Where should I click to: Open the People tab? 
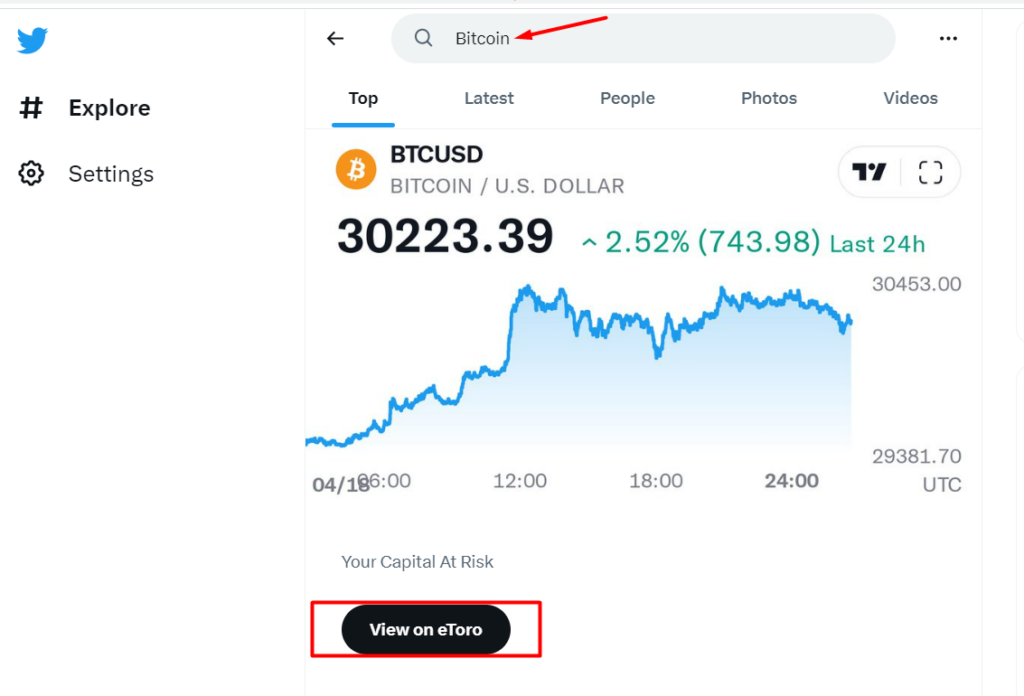pyautogui.click(x=627, y=98)
